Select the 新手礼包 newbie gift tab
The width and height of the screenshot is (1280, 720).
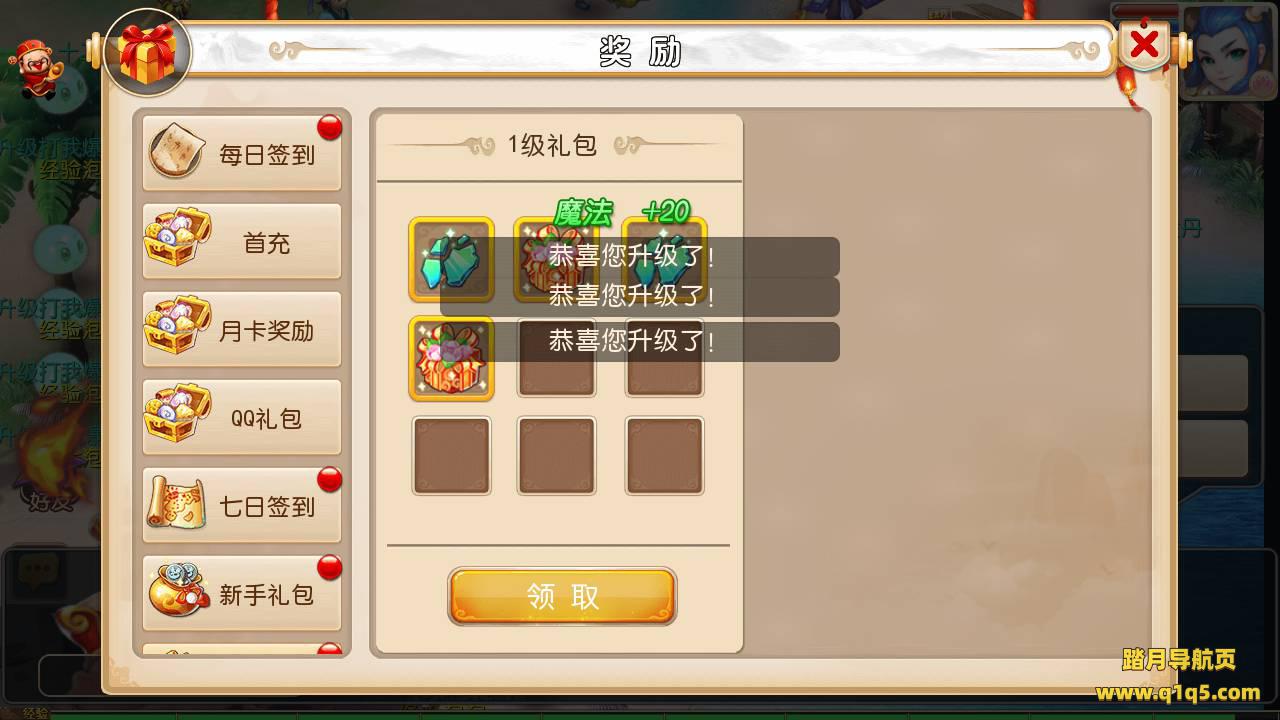coord(242,594)
